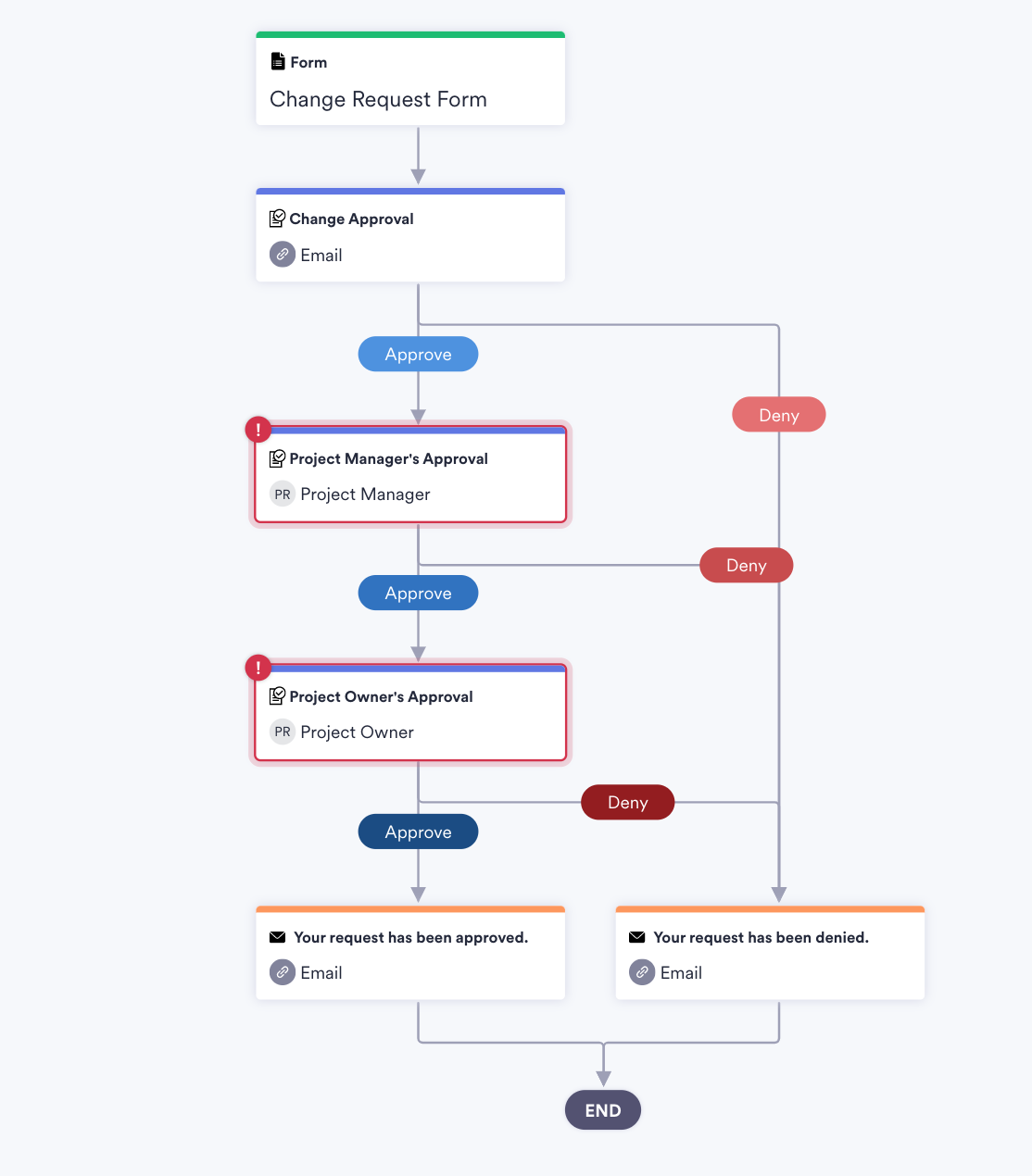Image resolution: width=1032 pixels, height=1176 pixels.
Task: Click the Project Owner's Approval step title
Action: [x=381, y=696]
